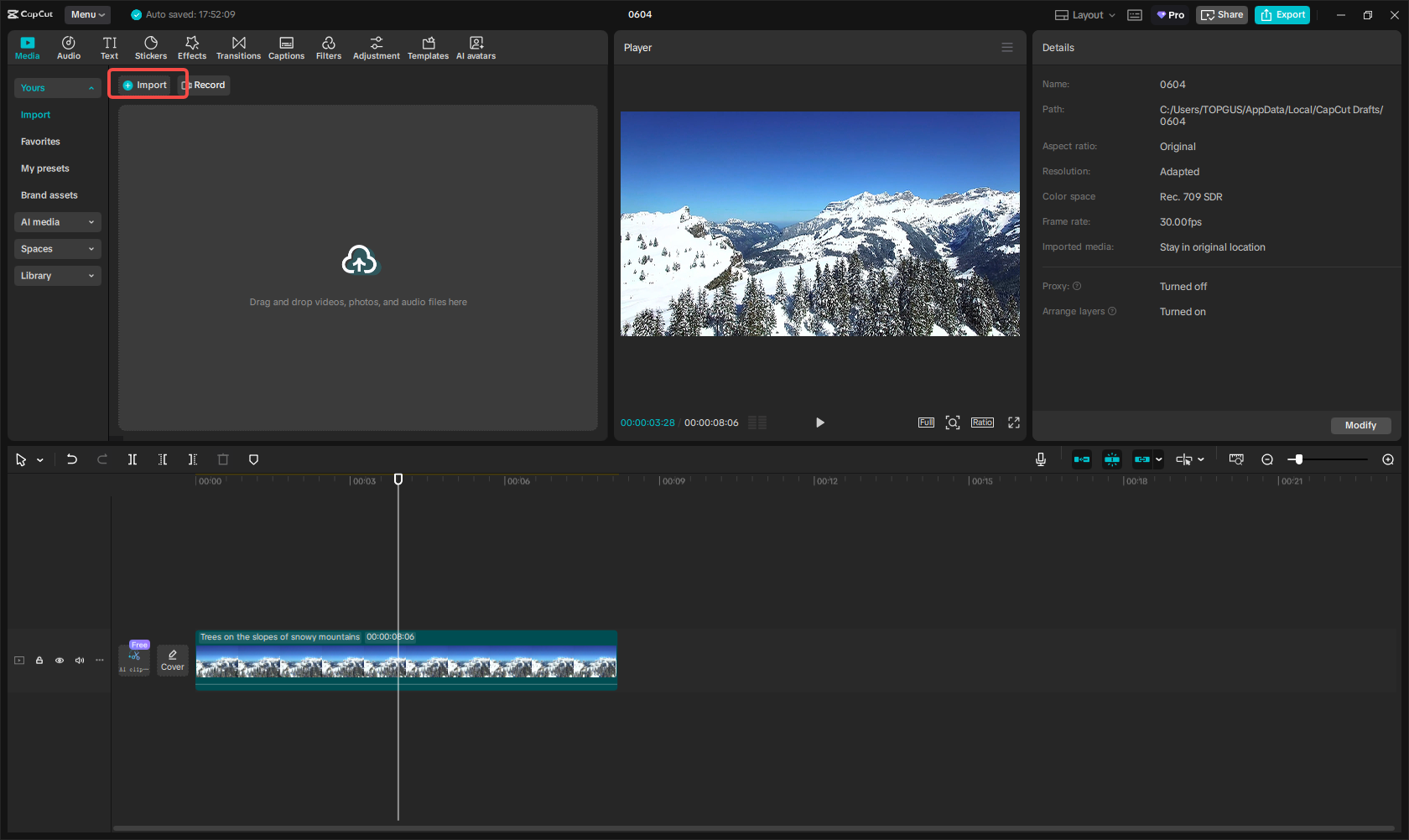
Task: Switch to the Audio tab
Action: (69, 48)
